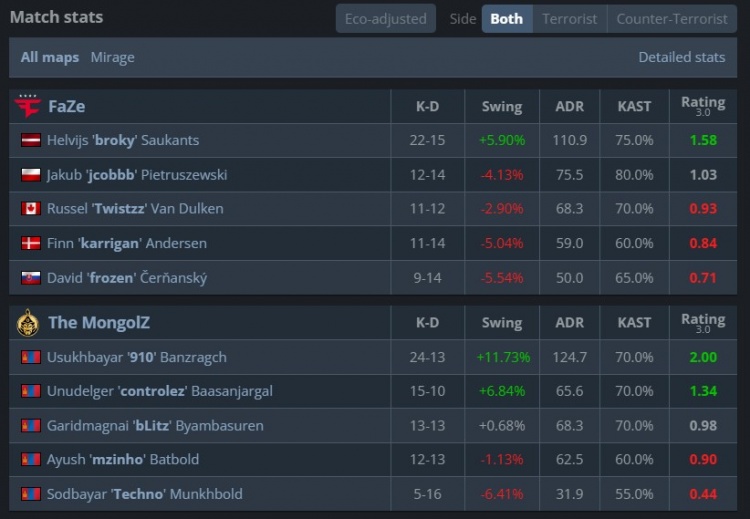This screenshot has width=750, height=519.
Task: Click The MongolZ team logo icon
Action: pos(28,322)
